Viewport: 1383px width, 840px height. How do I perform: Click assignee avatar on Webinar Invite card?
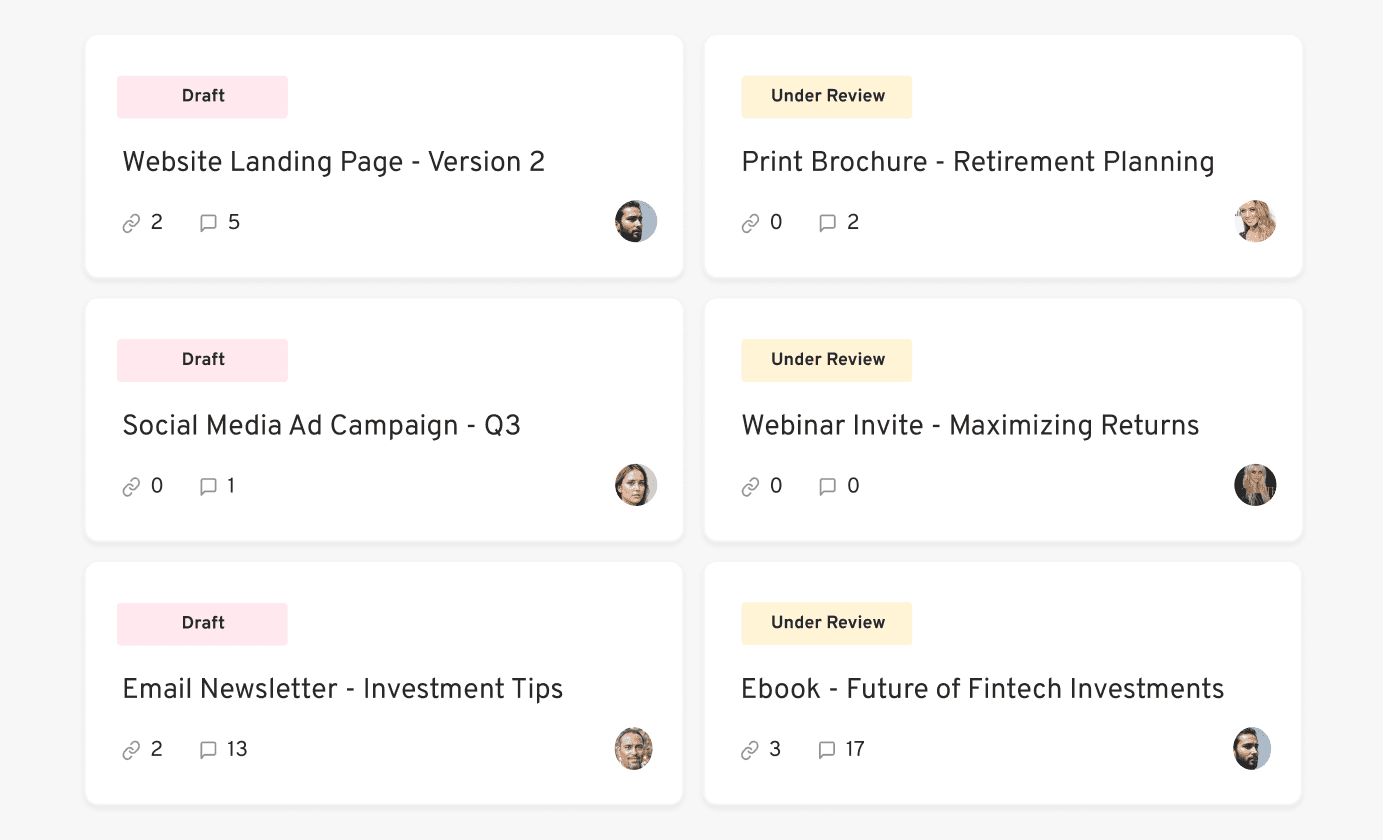(1255, 485)
